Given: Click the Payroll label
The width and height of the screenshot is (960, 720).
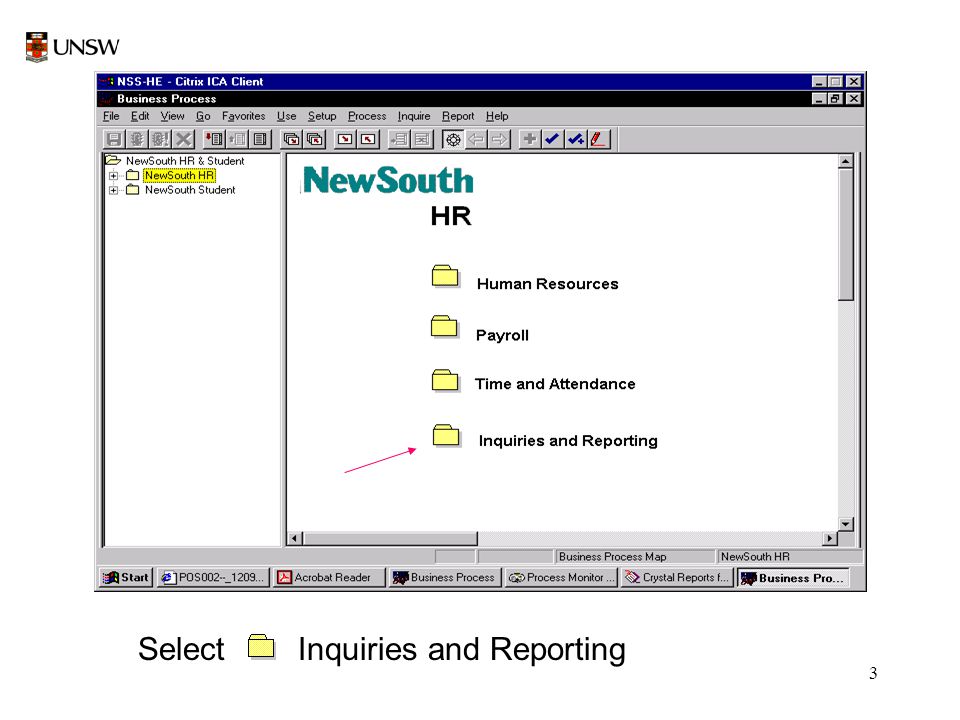Looking at the screenshot, I should 502,336.
